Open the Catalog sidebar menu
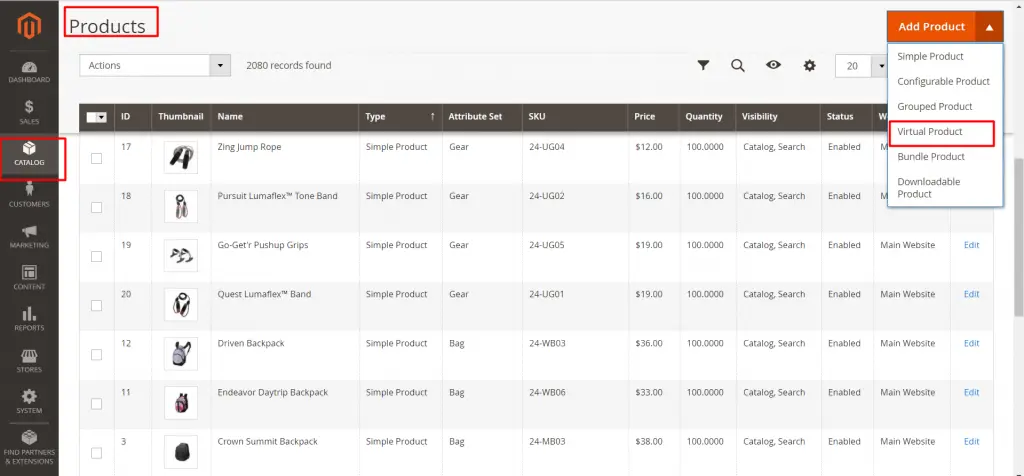This screenshot has width=1024, height=476. [x=29, y=153]
